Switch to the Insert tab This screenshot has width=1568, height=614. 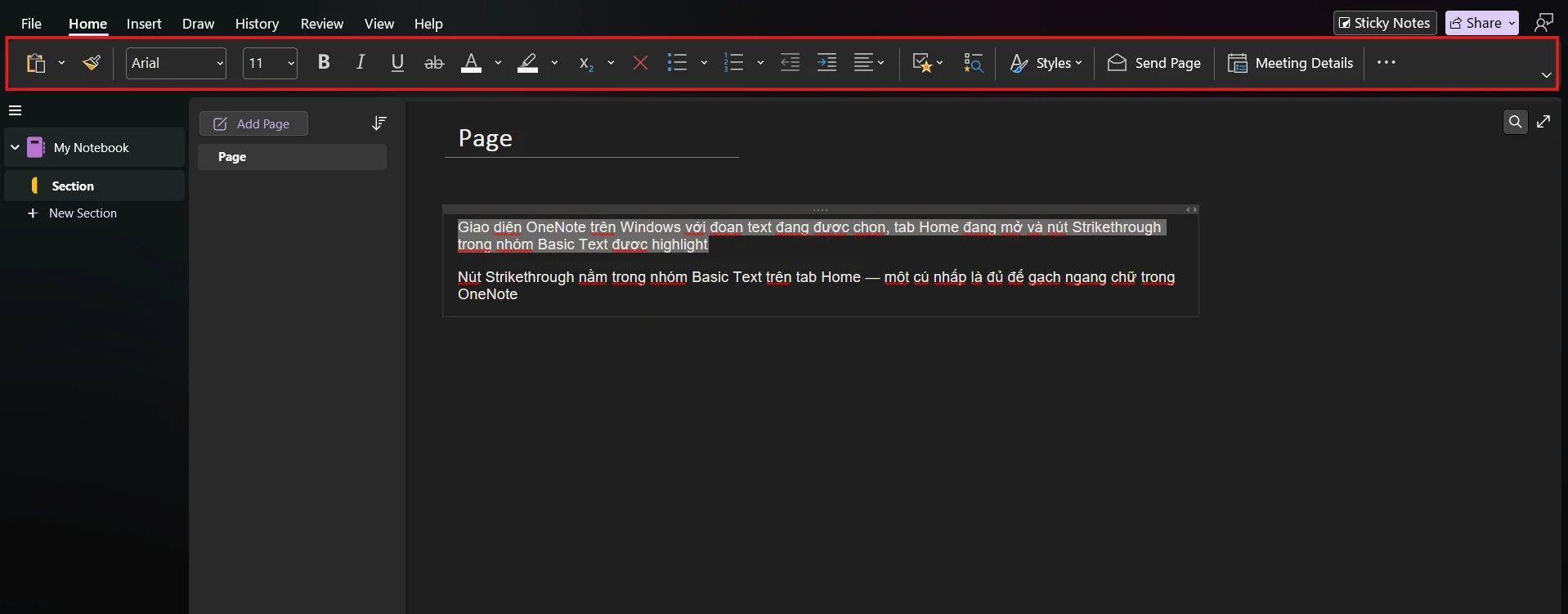[144, 24]
